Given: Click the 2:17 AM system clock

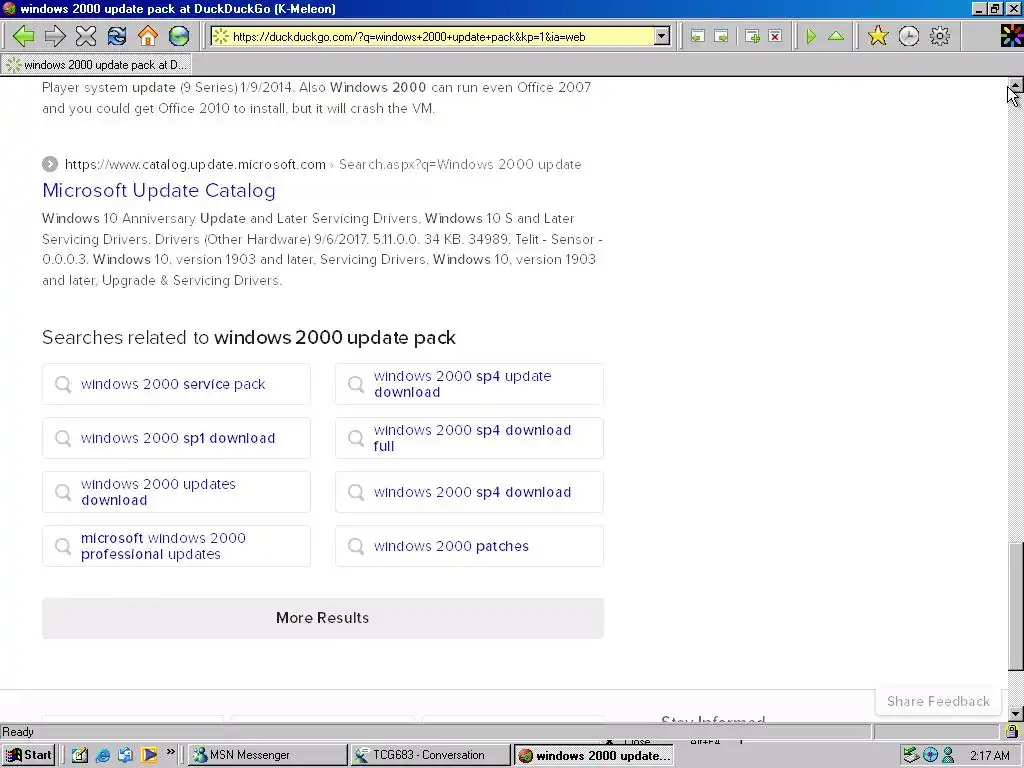Looking at the screenshot, I should [x=989, y=756].
